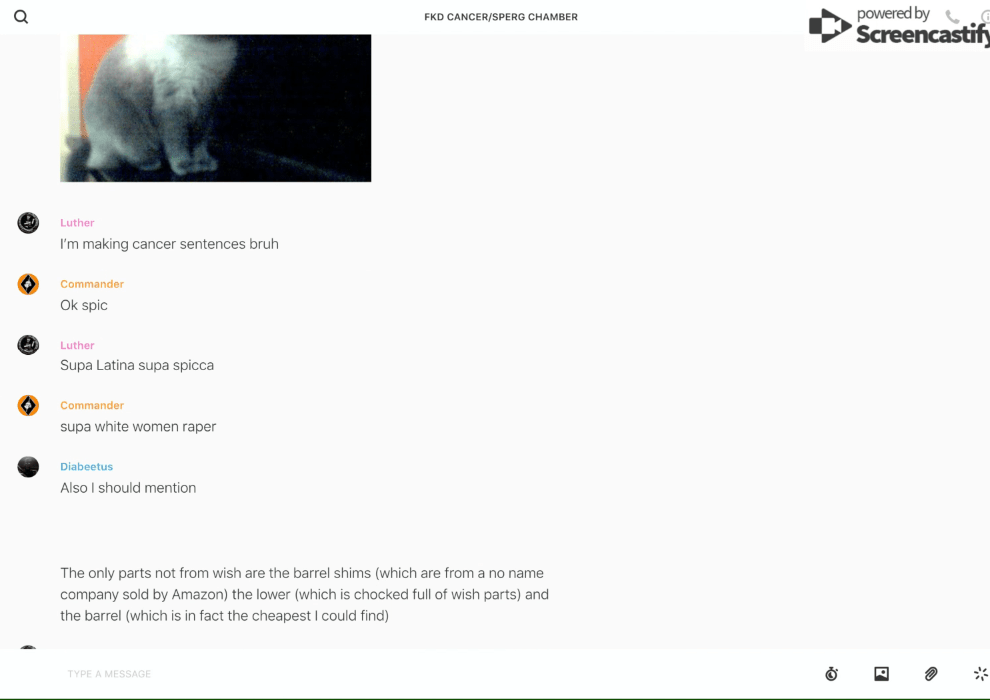This screenshot has width=990, height=700.
Task: Attach a file with the paperclip icon
Action: [931, 674]
